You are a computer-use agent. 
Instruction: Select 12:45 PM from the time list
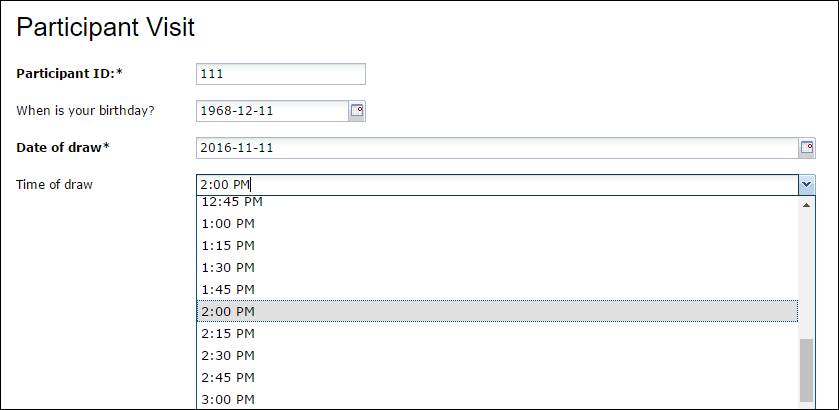[x=497, y=202]
